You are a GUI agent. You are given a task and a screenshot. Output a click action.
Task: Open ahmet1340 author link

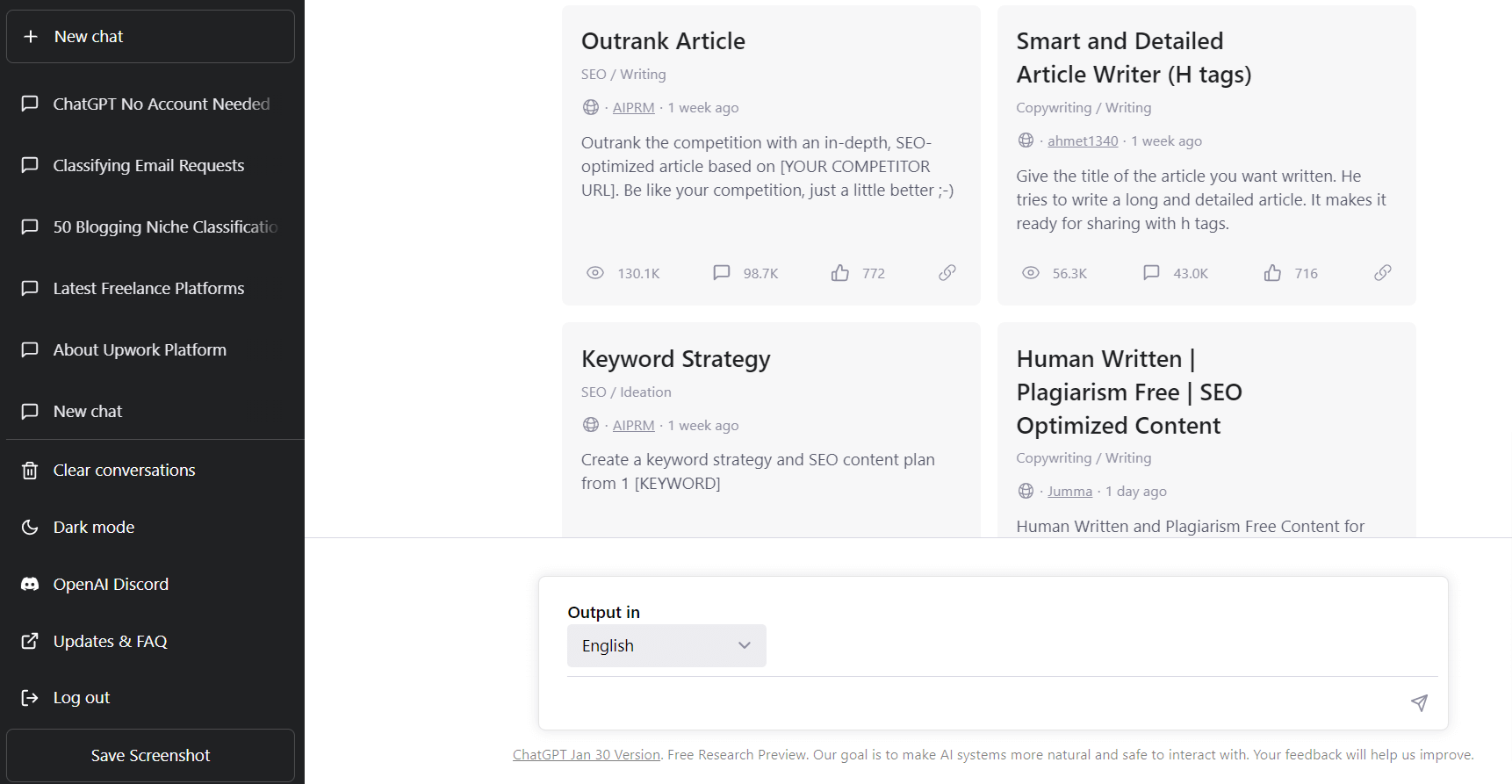point(1083,141)
